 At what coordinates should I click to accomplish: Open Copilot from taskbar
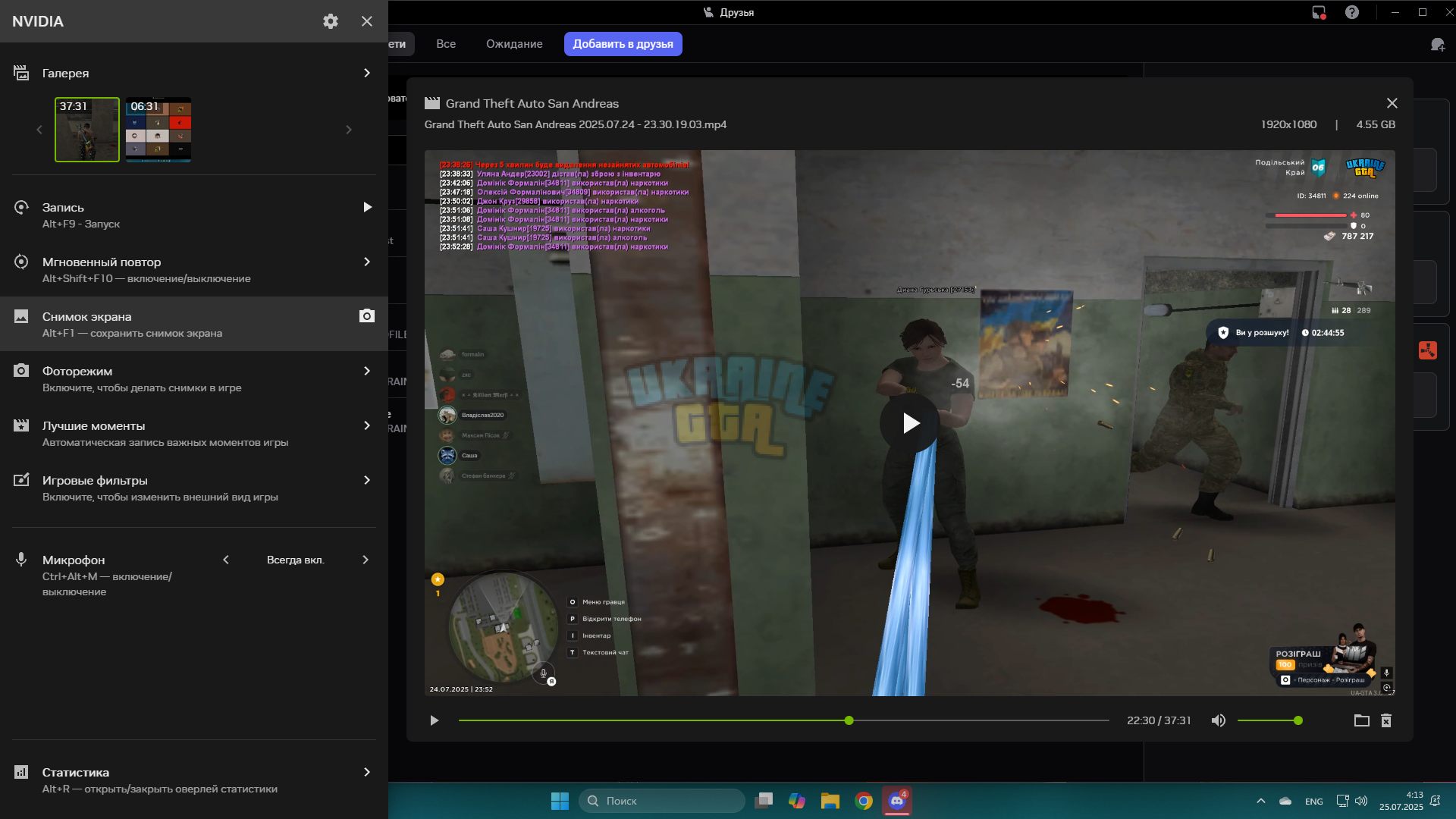pyautogui.click(x=797, y=801)
